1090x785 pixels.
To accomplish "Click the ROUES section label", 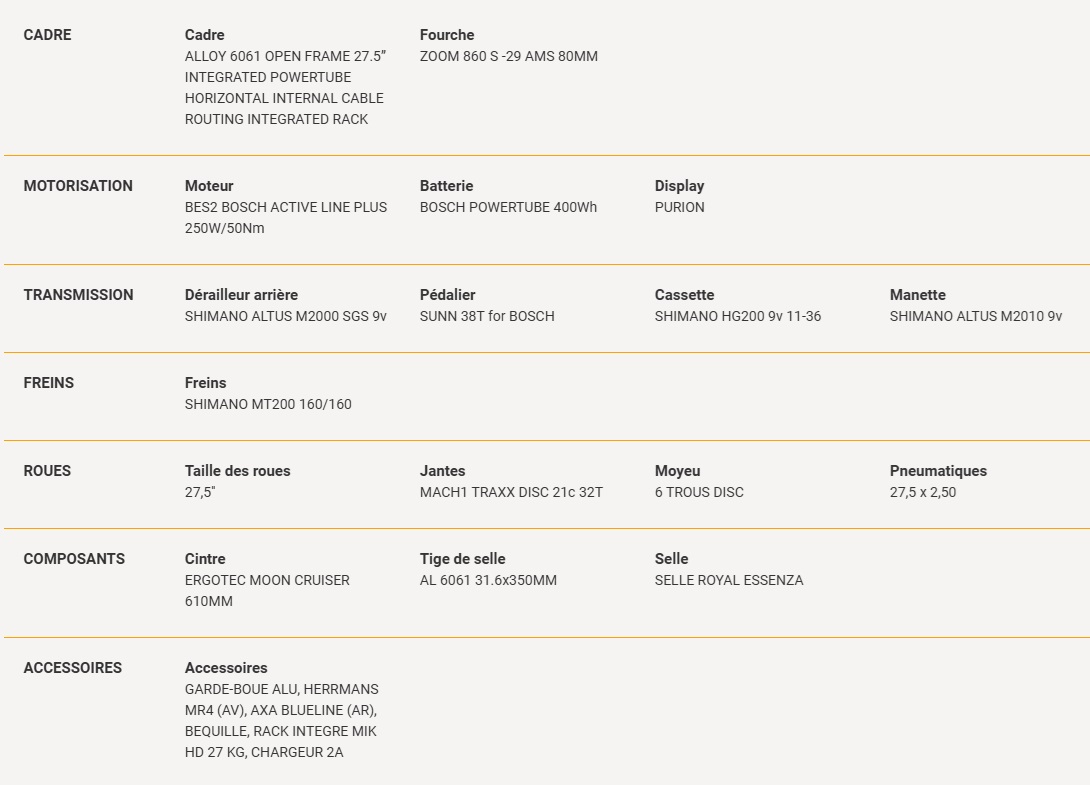I will pos(47,471).
